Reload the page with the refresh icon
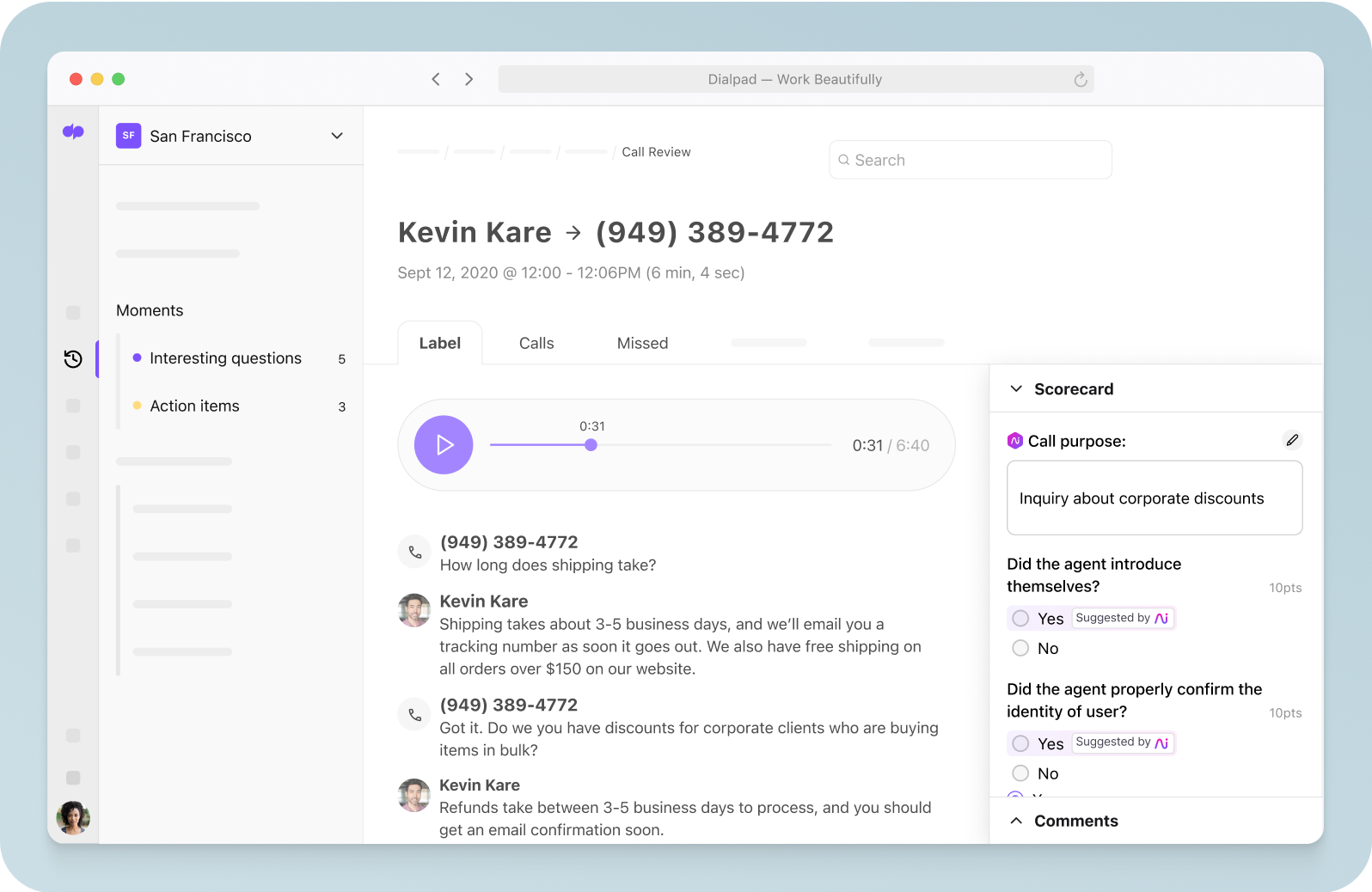Viewport: 1372px width, 892px height. [x=1081, y=79]
